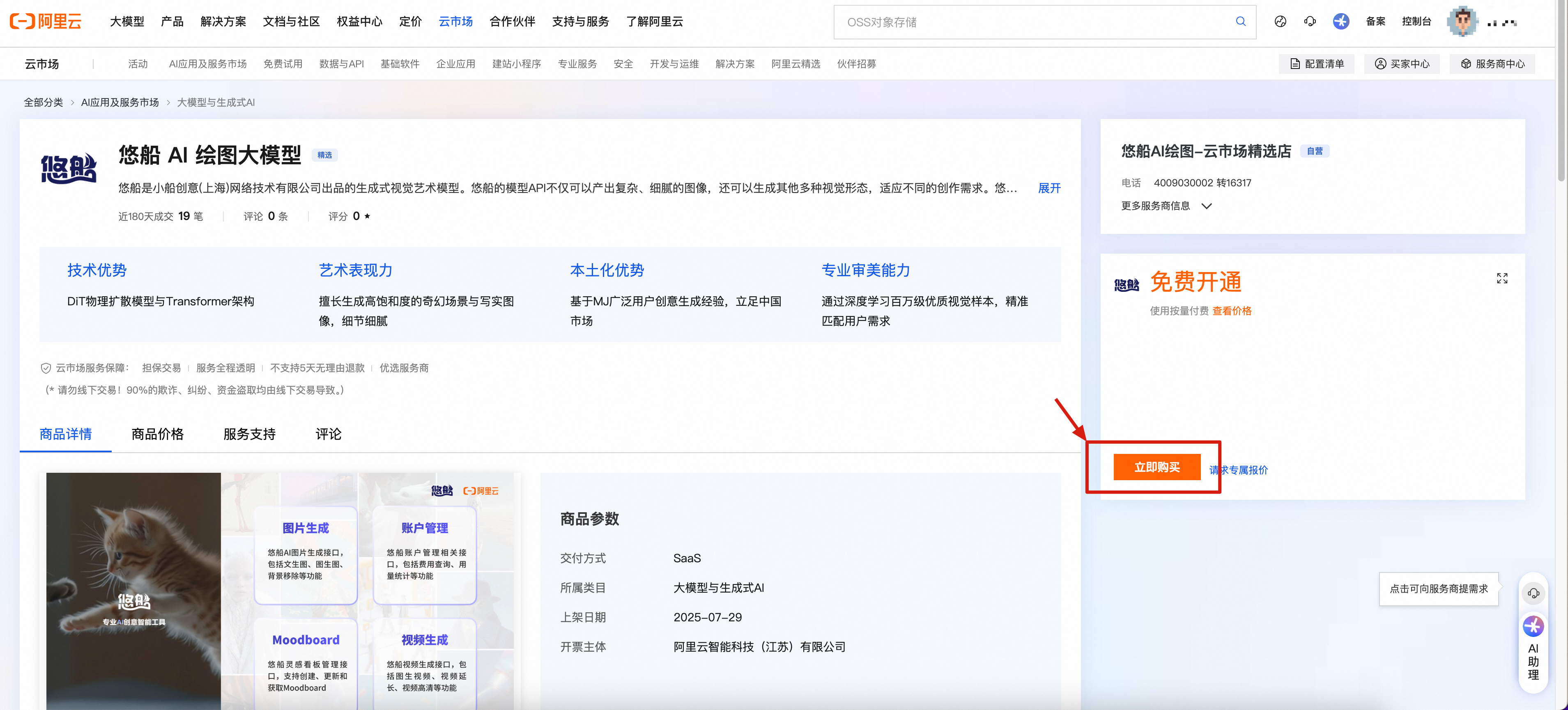Expand 更多服务商信息
Image resolution: width=1568 pixels, height=710 pixels.
coord(1166,206)
